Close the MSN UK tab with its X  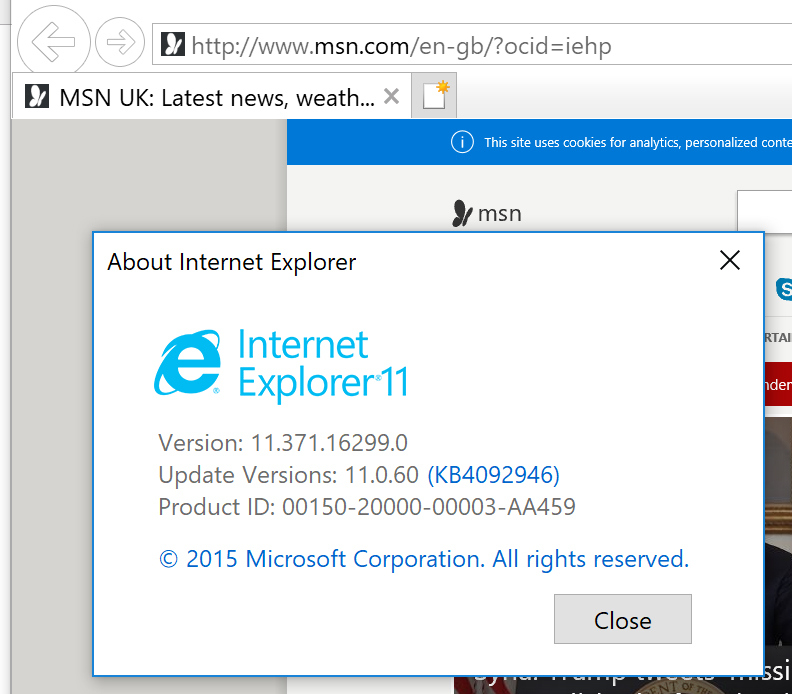[x=391, y=96]
